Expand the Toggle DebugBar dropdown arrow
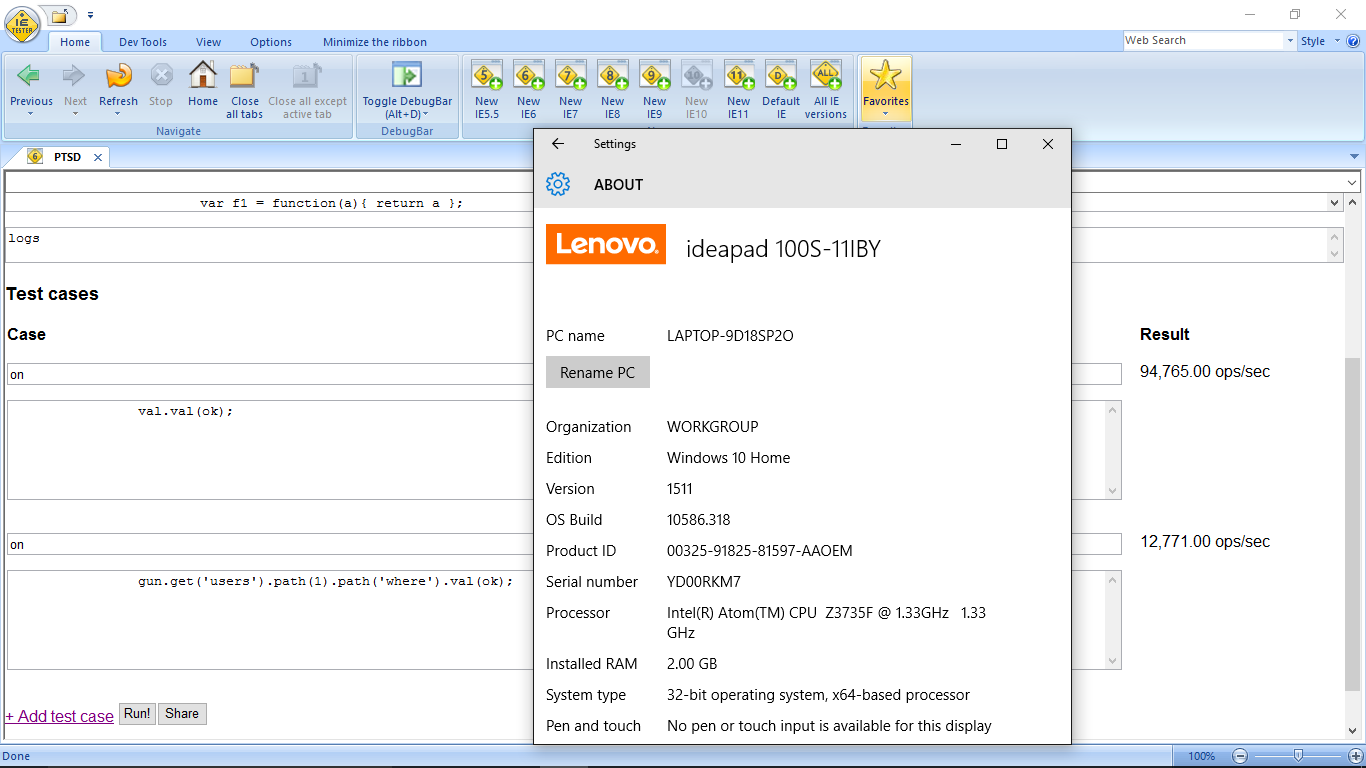This screenshot has width=1366, height=768. (x=426, y=114)
